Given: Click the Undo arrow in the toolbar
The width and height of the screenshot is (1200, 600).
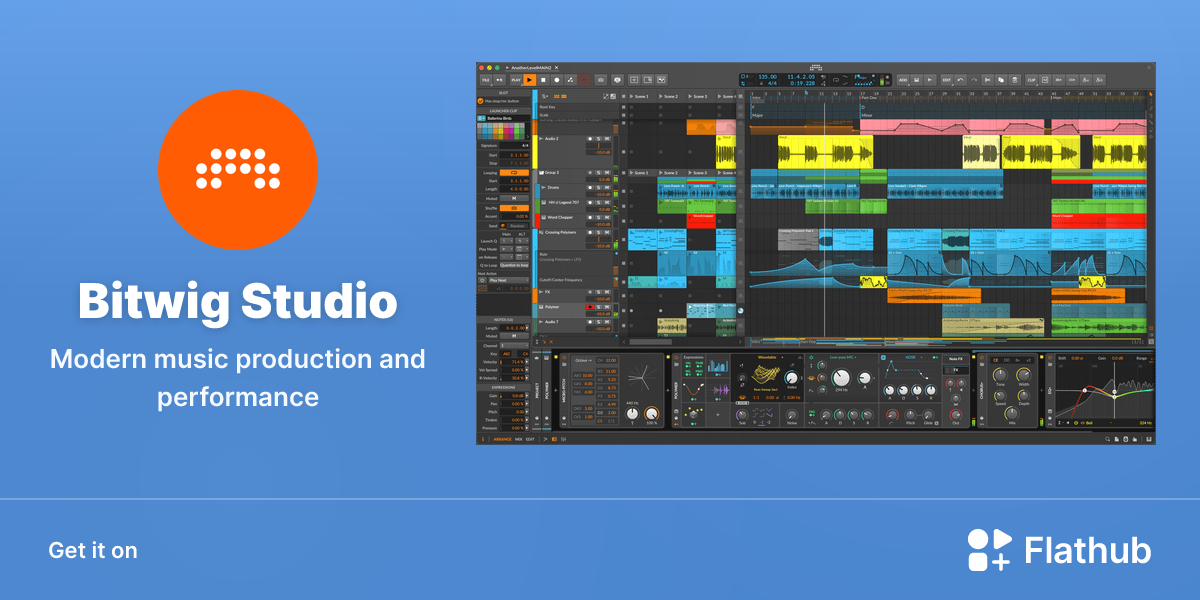Looking at the screenshot, I should pos(960,80).
